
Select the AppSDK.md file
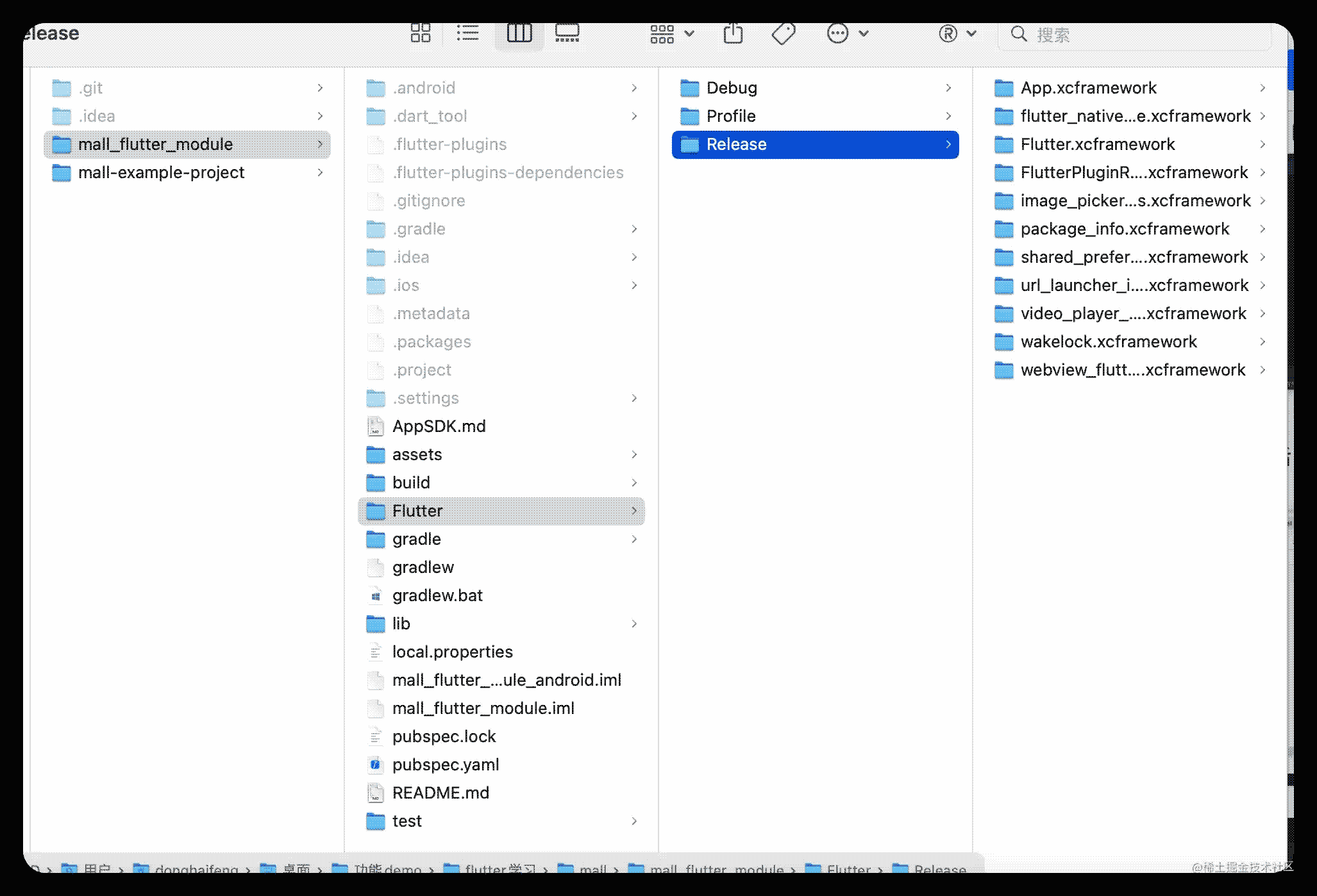click(x=501, y=426)
